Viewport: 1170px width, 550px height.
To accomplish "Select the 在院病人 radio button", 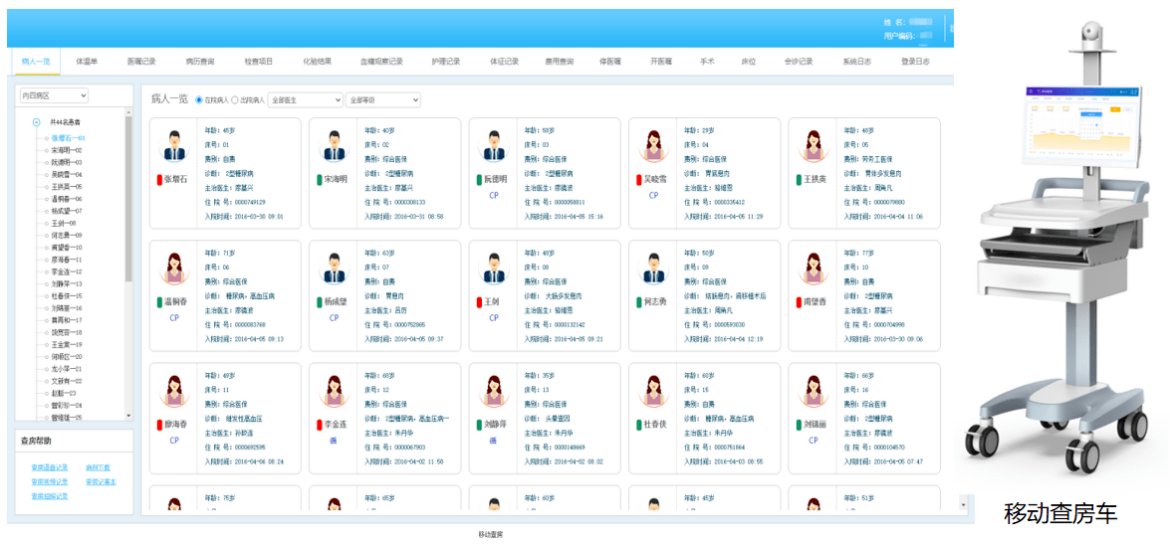I will [198, 99].
